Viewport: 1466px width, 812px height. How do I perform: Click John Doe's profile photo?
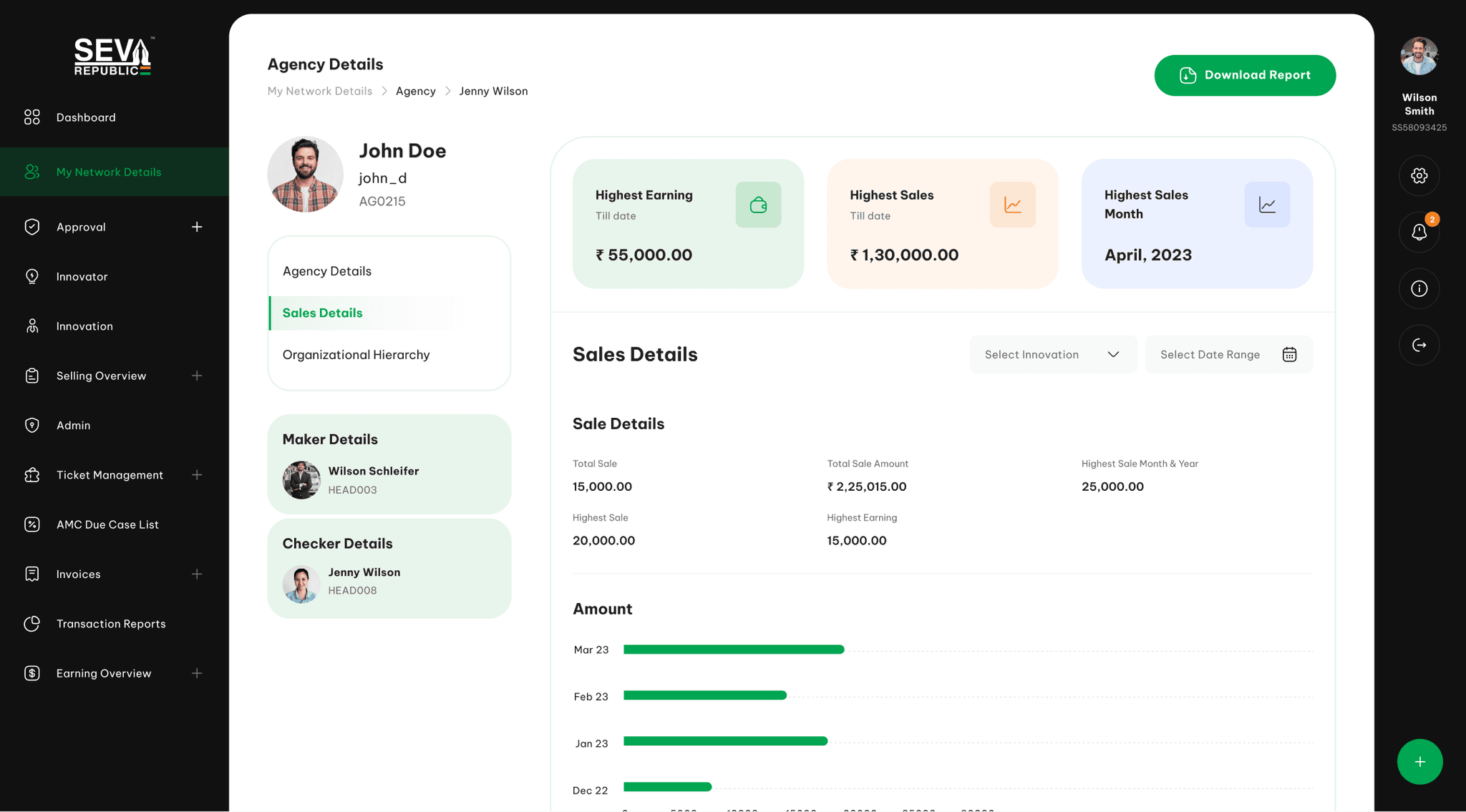click(306, 175)
